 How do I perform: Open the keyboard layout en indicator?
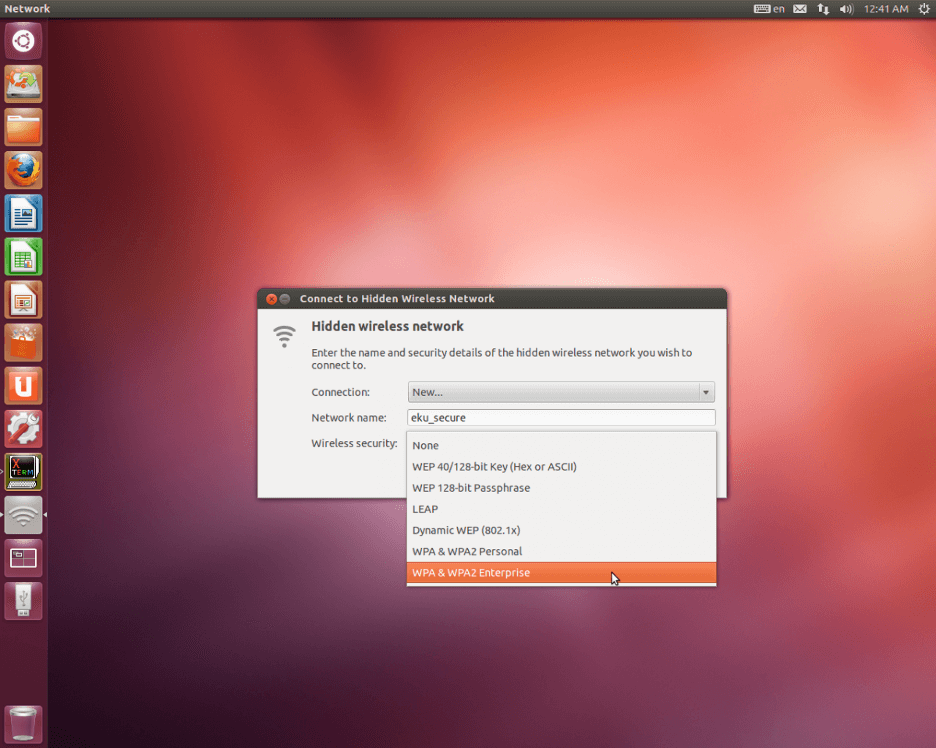tap(769, 9)
